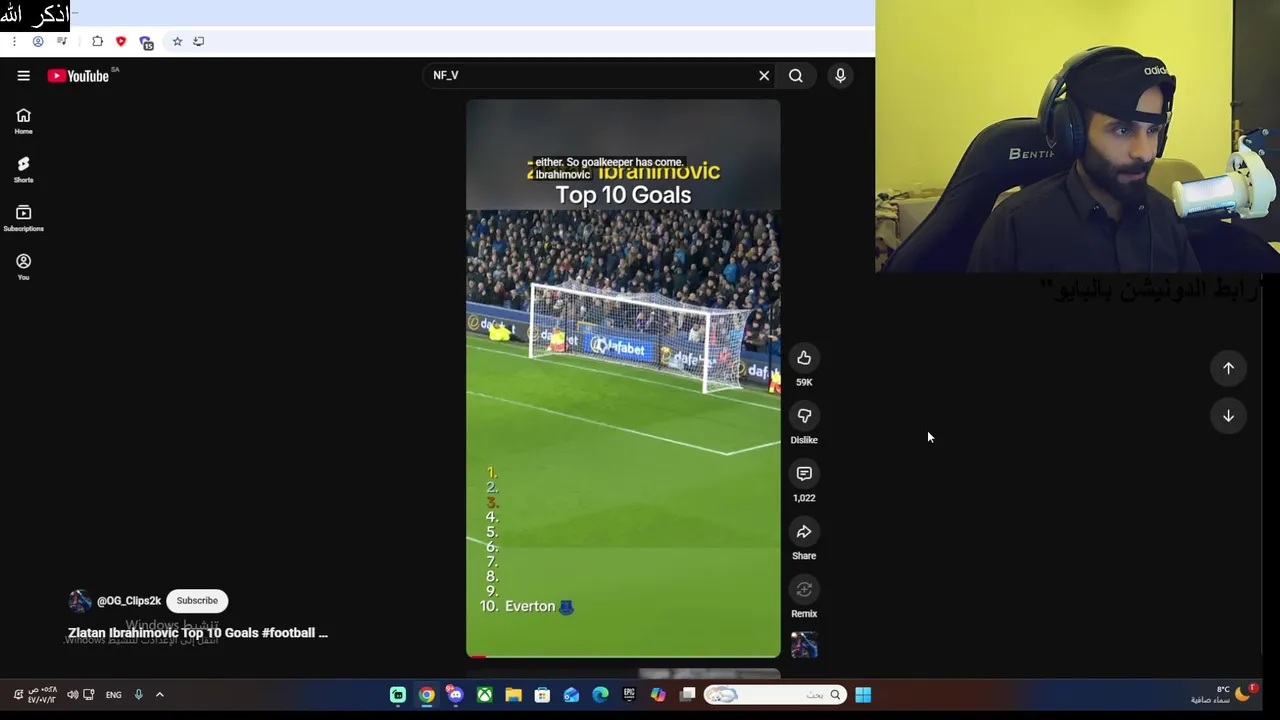The image size is (1280, 720).
Task: Open Shorts in YouTube sidebar
Action: point(23,170)
